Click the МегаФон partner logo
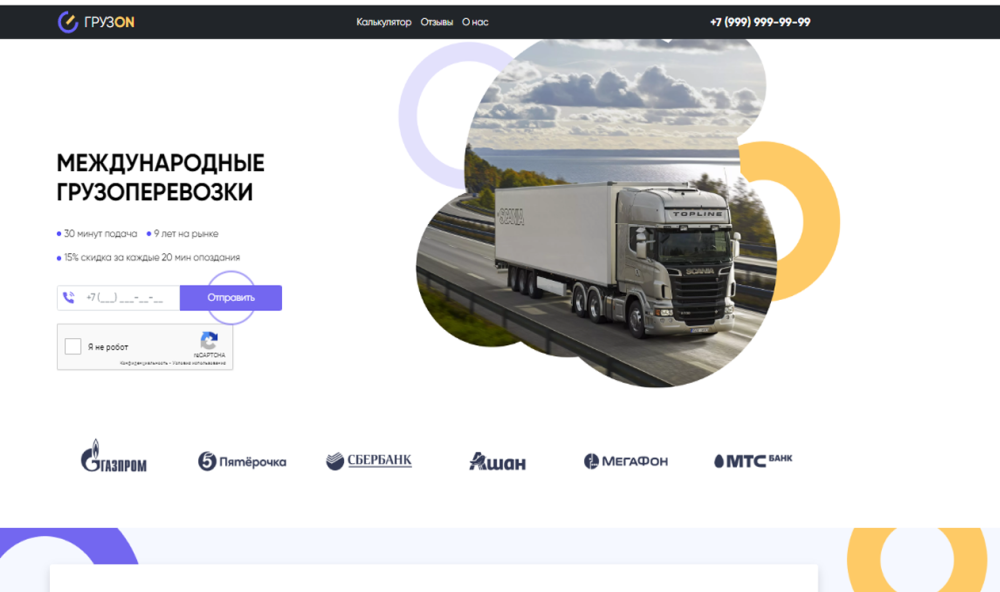The height and width of the screenshot is (592, 1000). pyautogui.click(x=626, y=461)
